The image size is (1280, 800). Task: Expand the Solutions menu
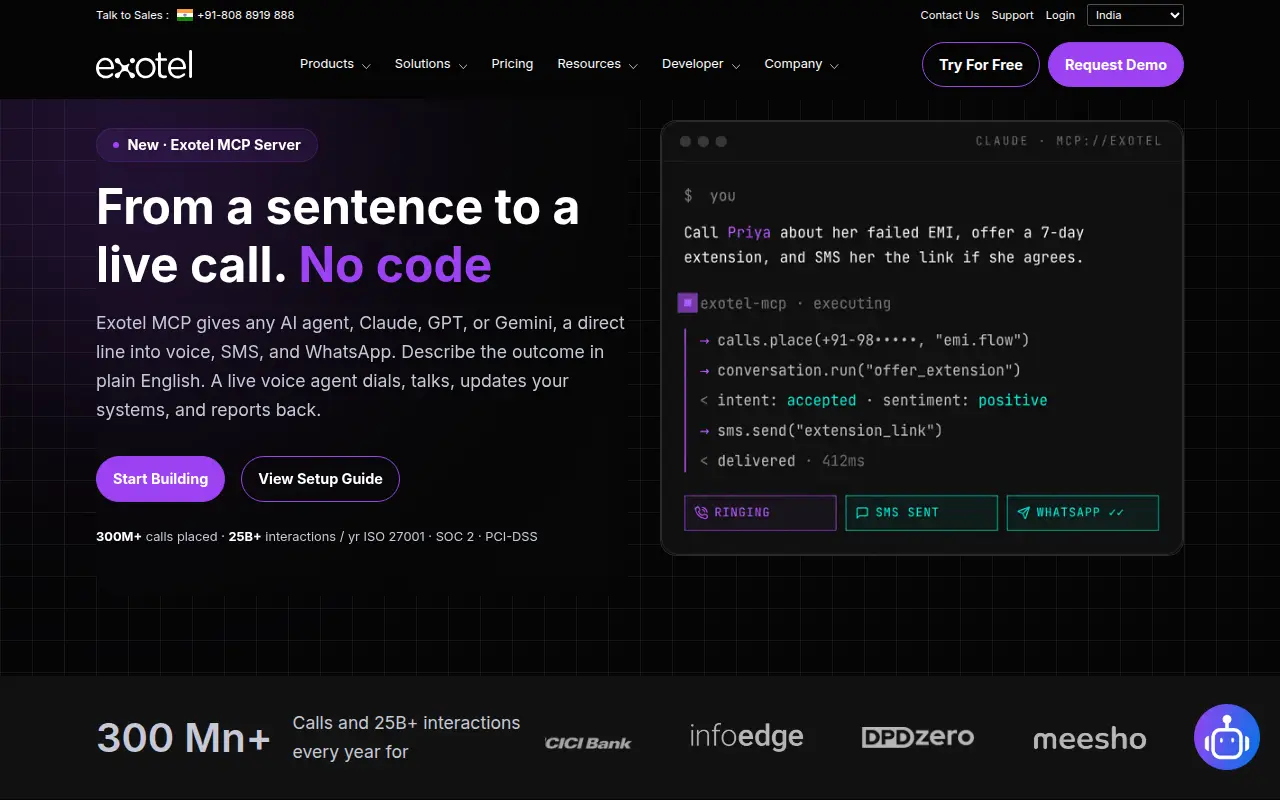pos(431,64)
